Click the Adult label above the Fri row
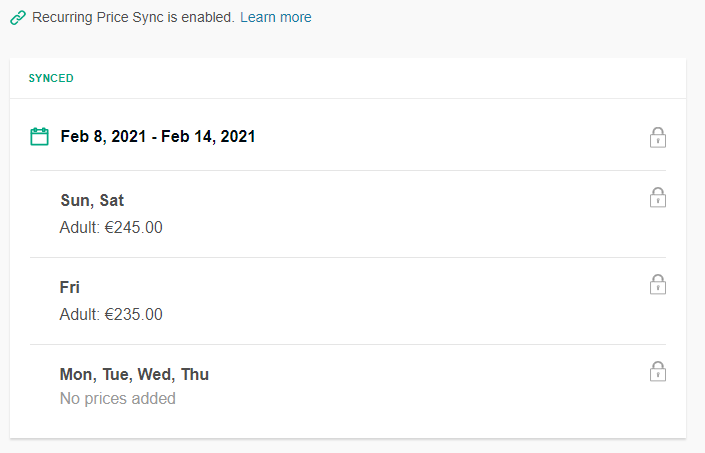The image size is (705, 453). [x=80, y=227]
